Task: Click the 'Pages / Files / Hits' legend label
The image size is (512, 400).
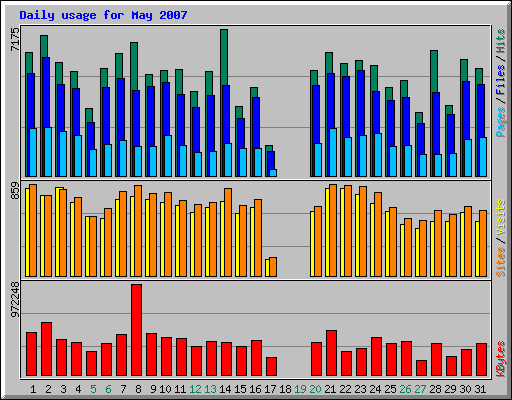Action: pyautogui.click(x=501, y=83)
